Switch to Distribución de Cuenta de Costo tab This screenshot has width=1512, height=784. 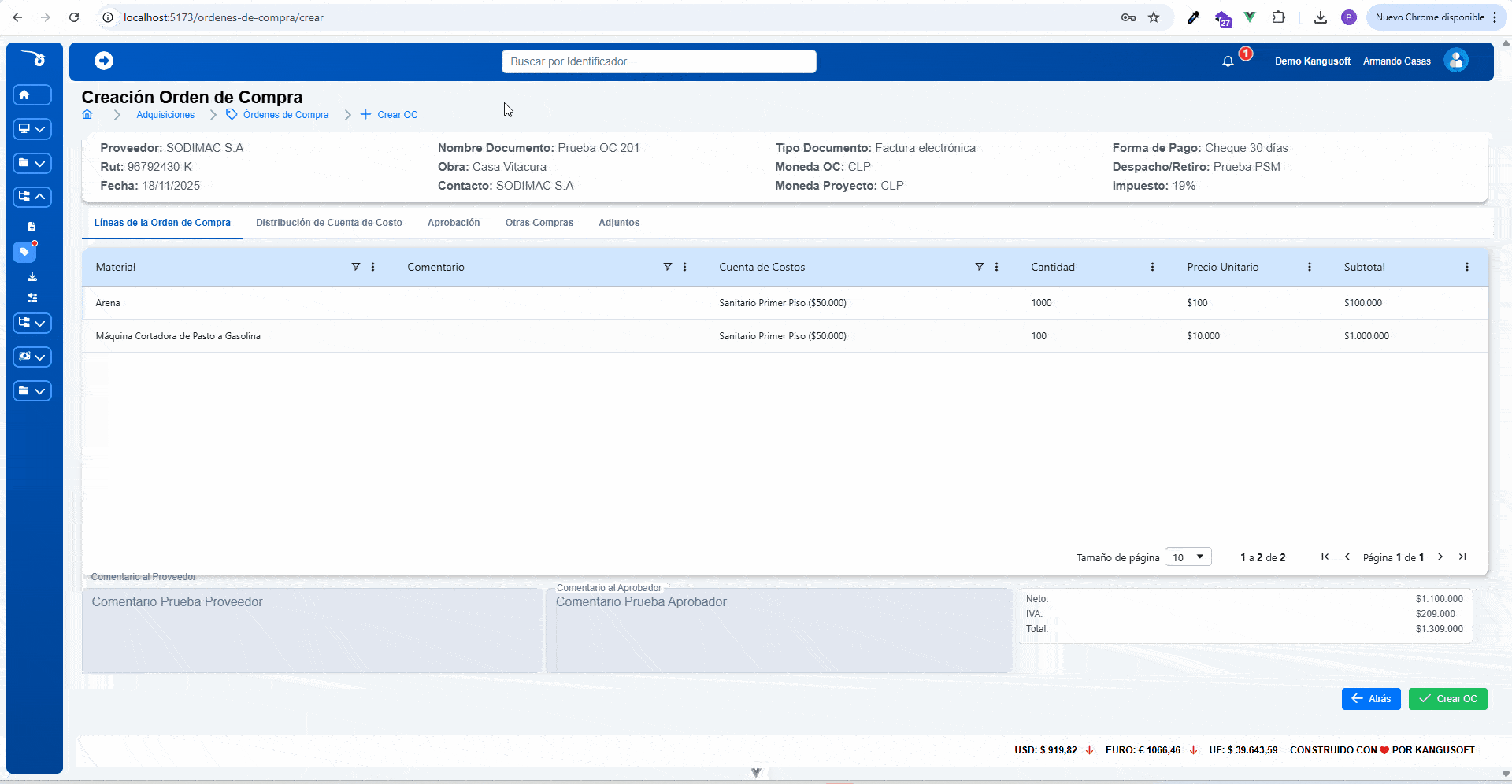329,223
